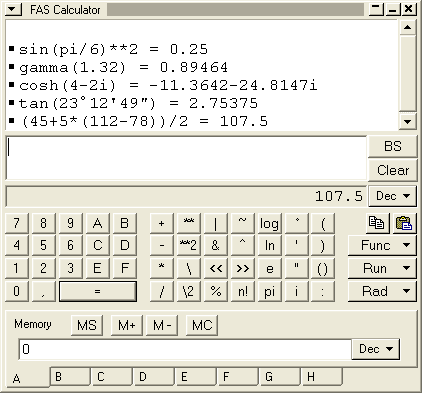422x393 pixels.
Task: Click the plus + key
Action: click(x=162, y=223)
